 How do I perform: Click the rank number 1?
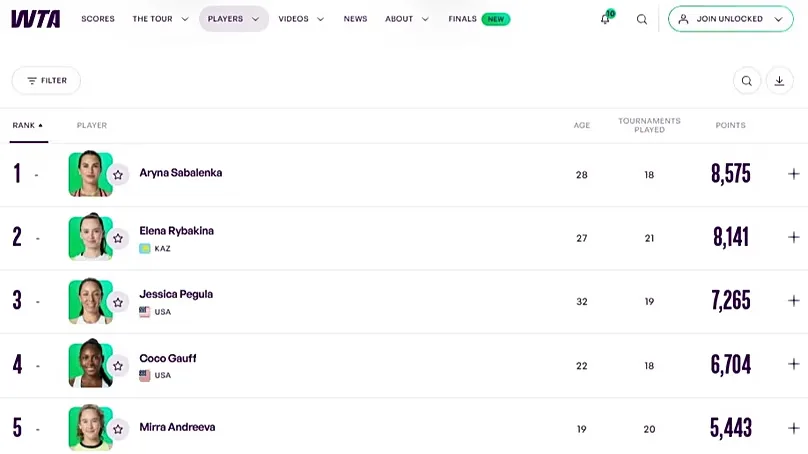[x=18, y=173]
